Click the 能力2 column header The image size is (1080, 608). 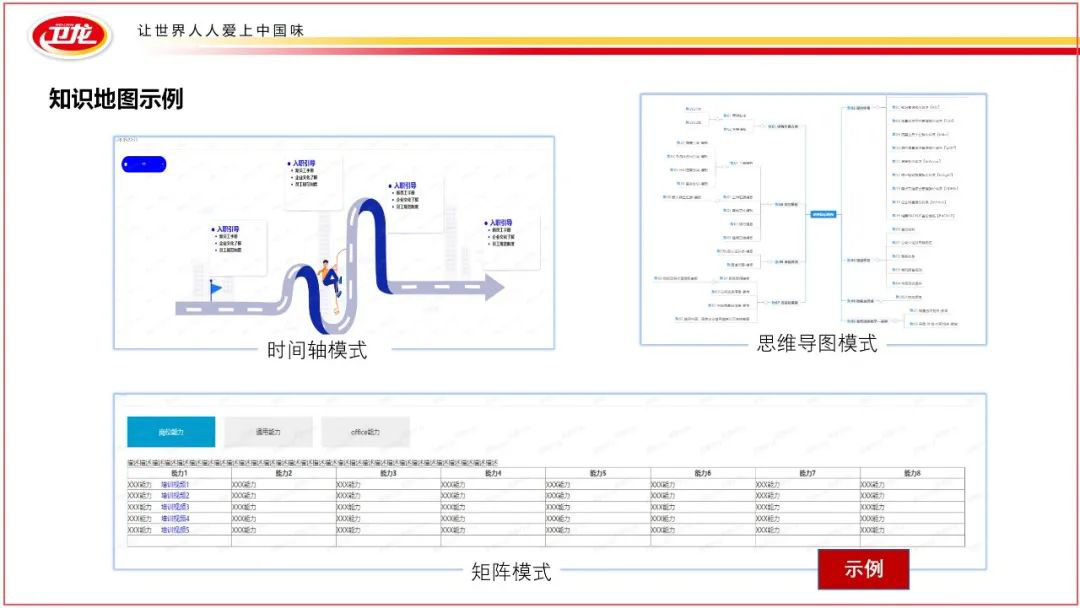click(x=284, y=473)
